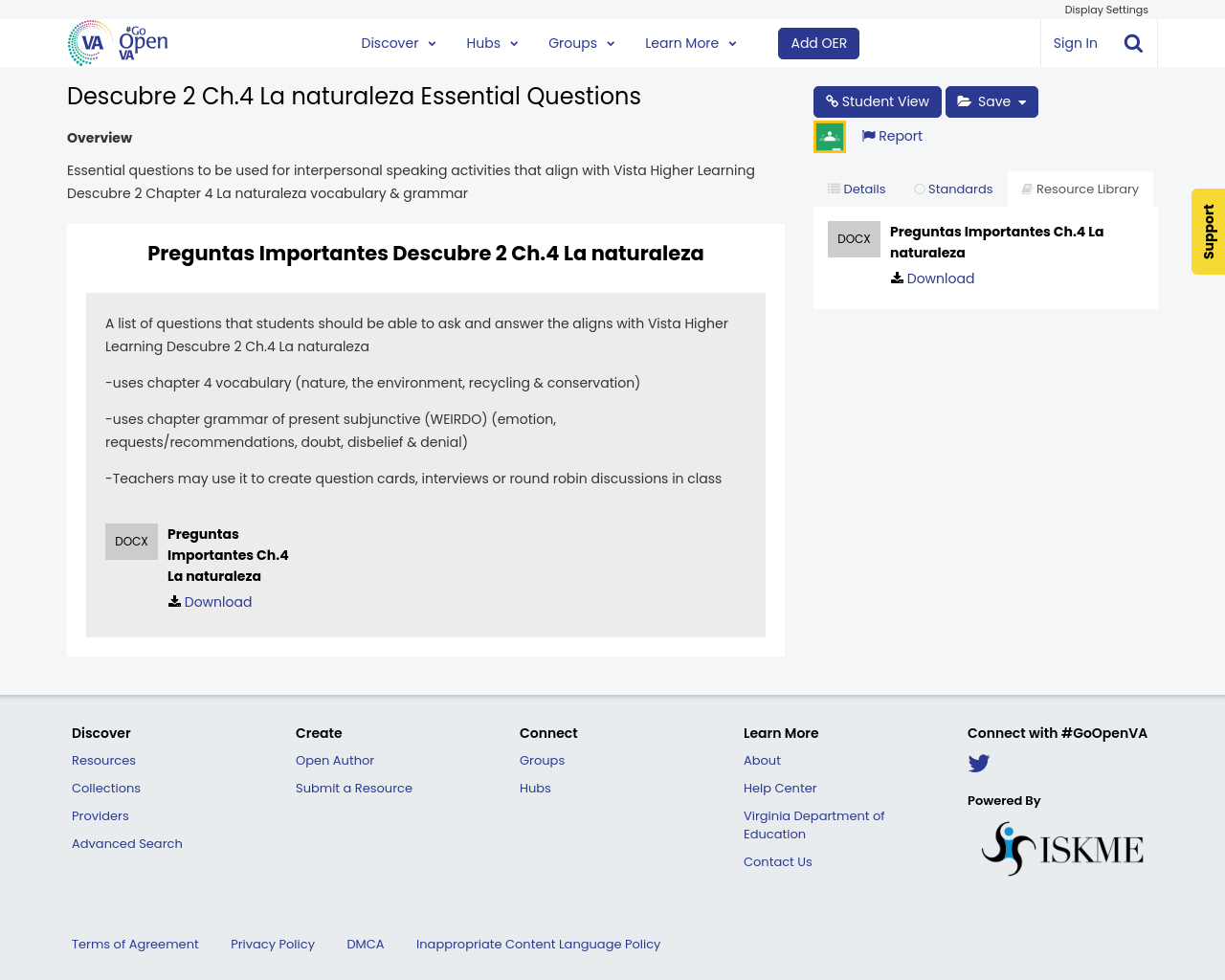Open the yellow Support side tab
Screen dimensions: 1225x980
1208,232
